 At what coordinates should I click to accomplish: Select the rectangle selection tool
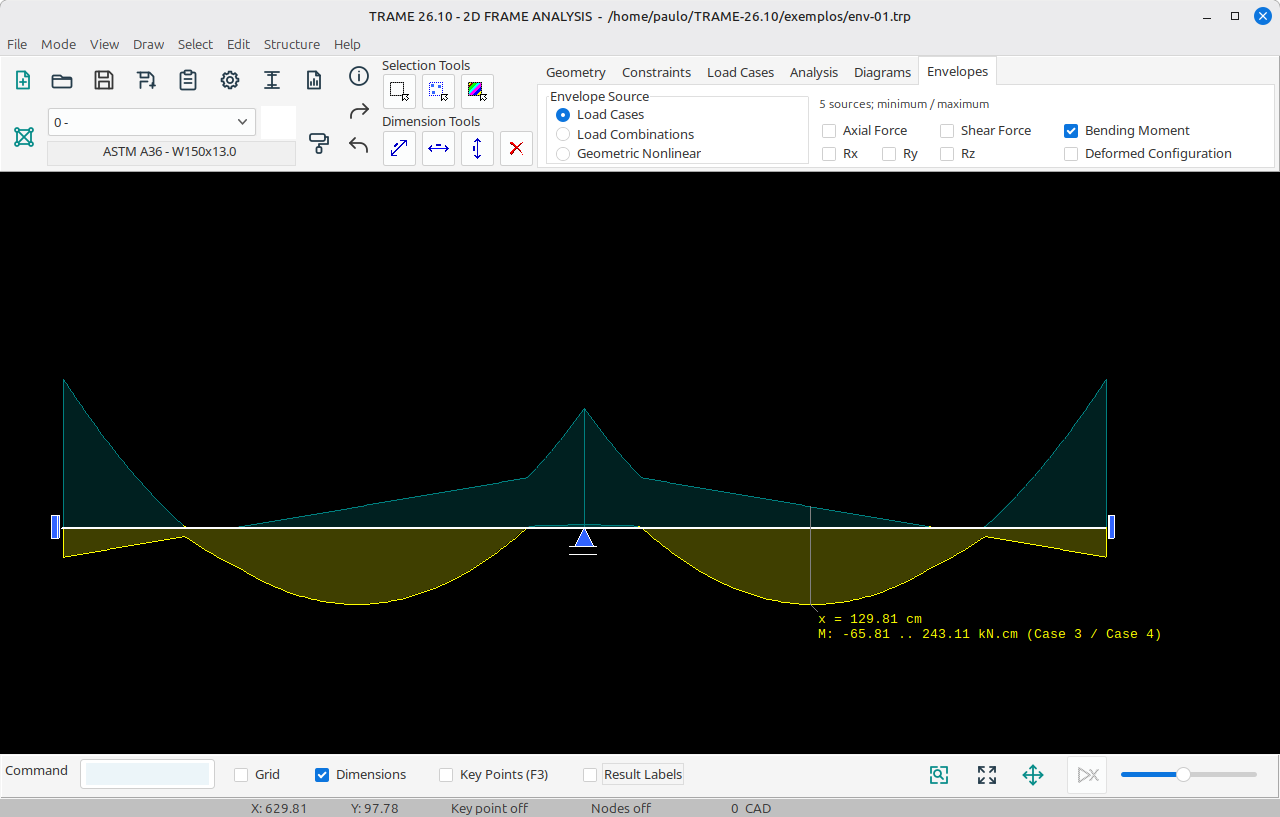tap(399, 92)
